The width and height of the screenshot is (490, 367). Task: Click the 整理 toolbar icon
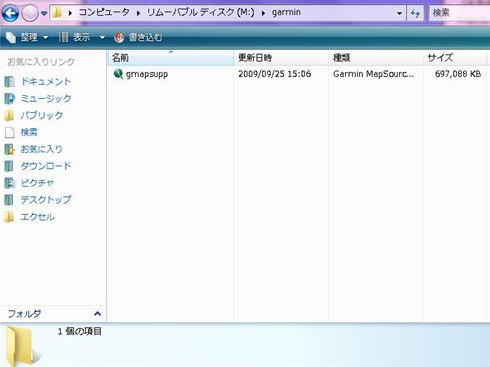point(11,37)
